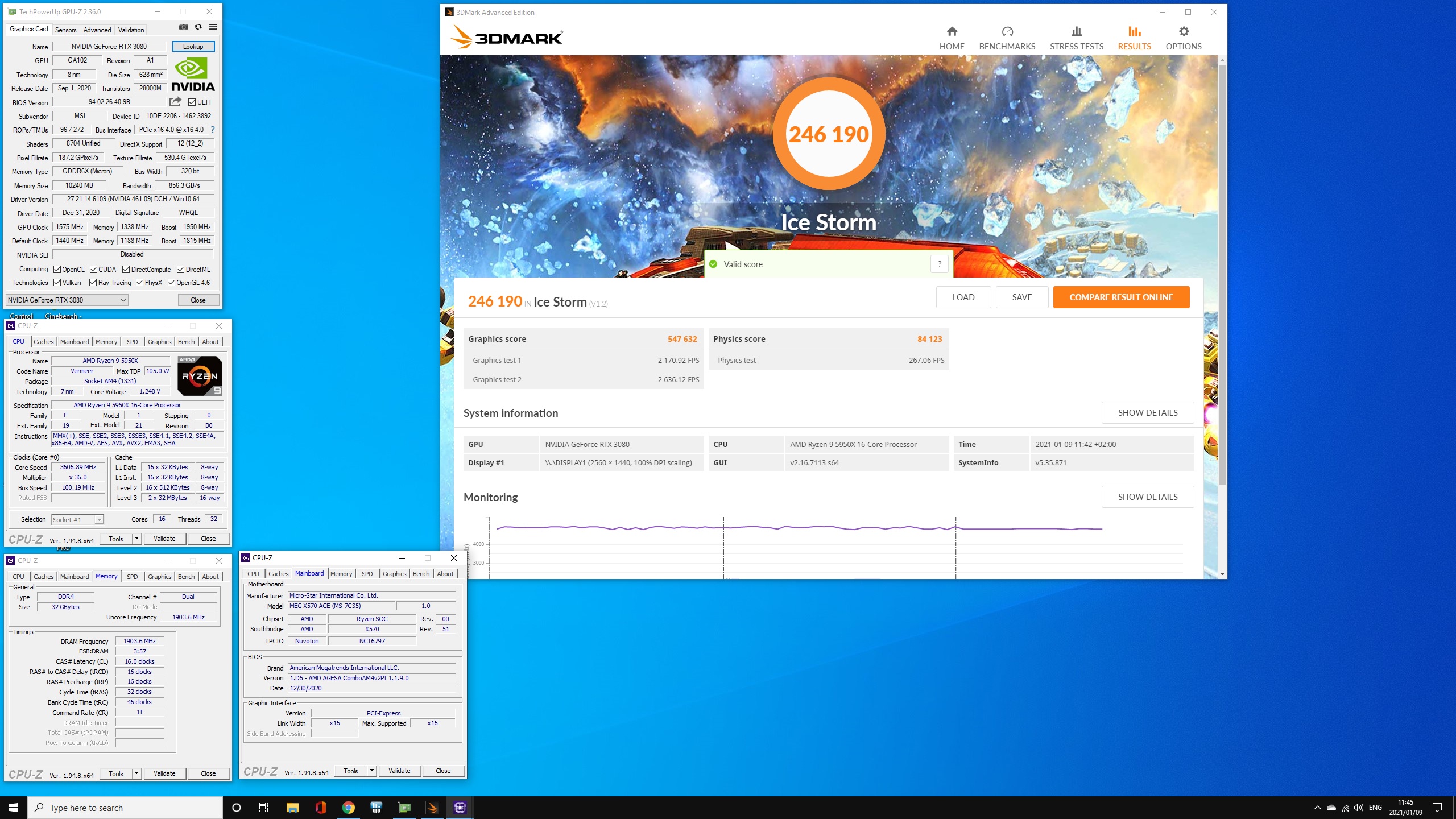Expand Tools dropdown arrow in CPU-Z Mainboard window

click(x=371, y=771)
